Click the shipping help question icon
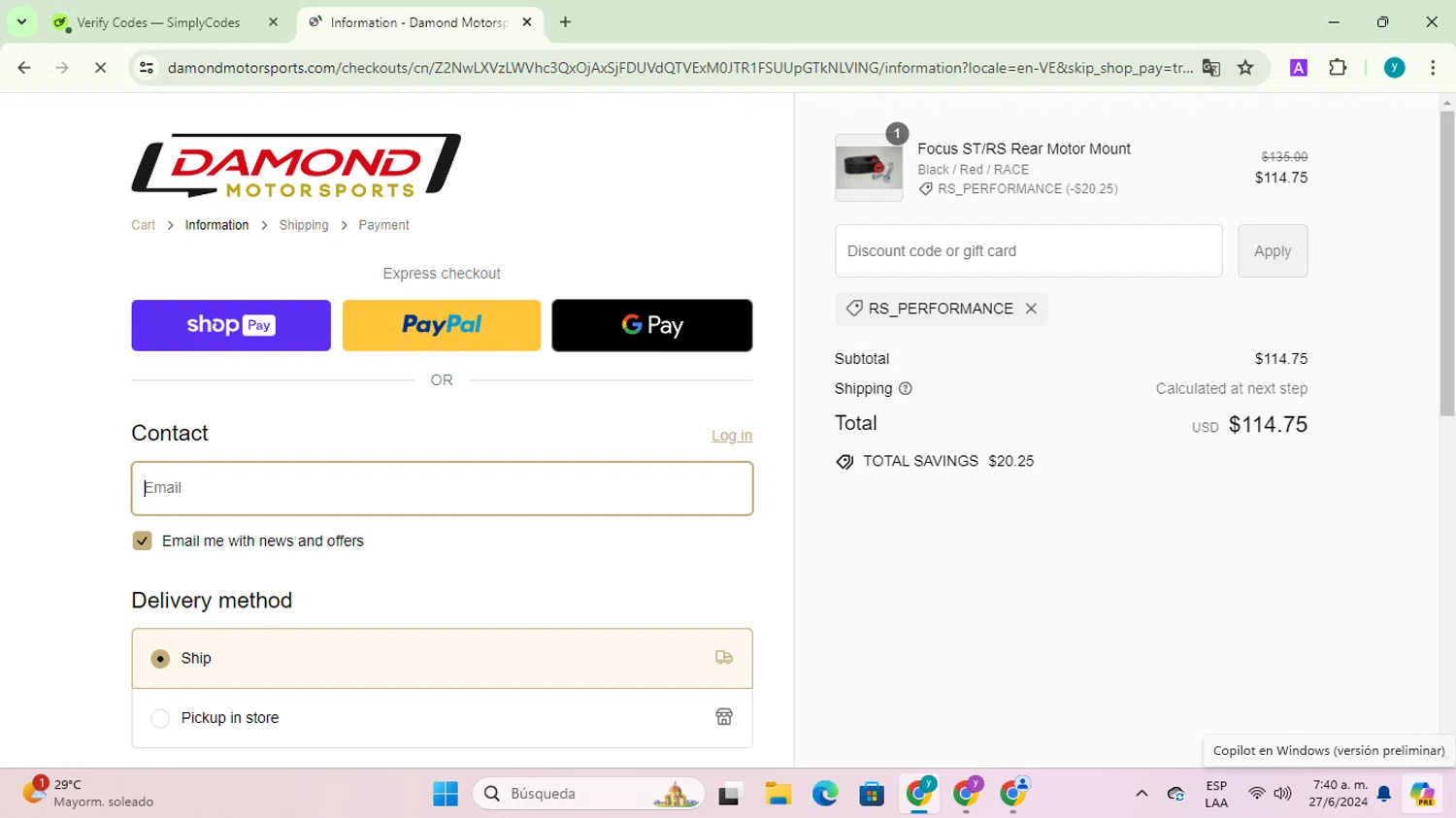 click(906, 389)
